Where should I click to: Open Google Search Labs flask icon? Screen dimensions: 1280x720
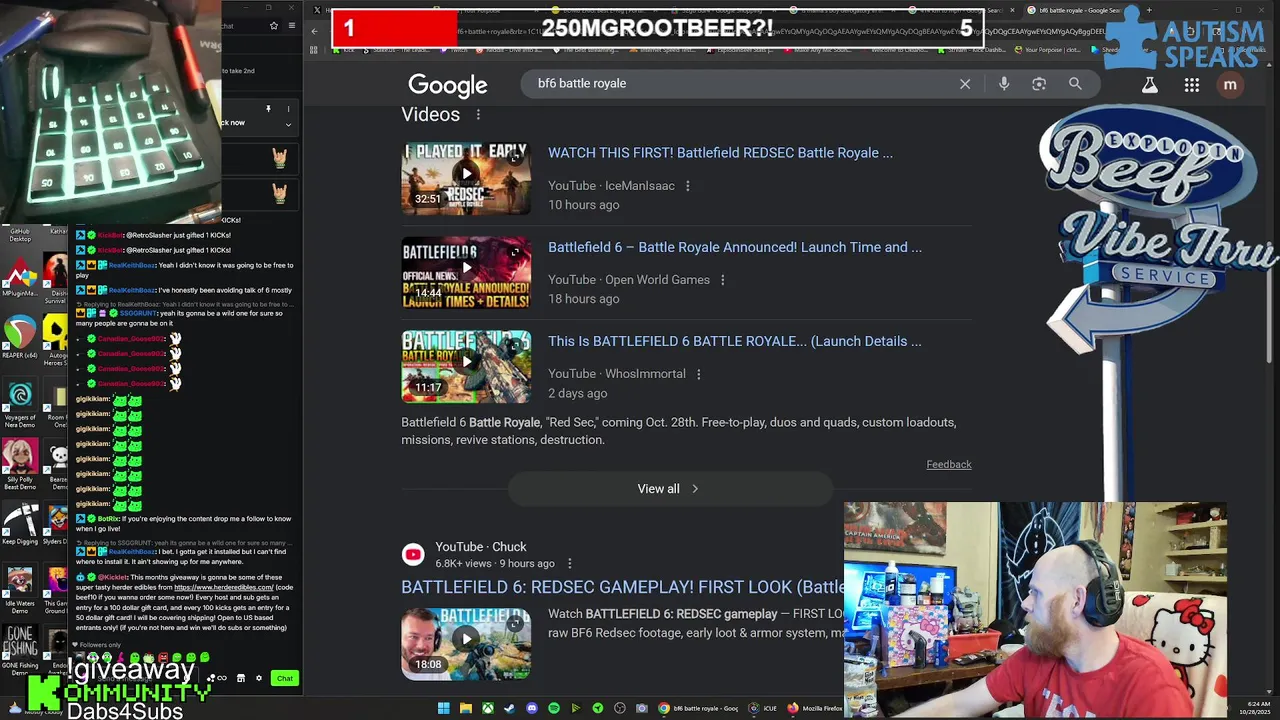pos(1150,85)
